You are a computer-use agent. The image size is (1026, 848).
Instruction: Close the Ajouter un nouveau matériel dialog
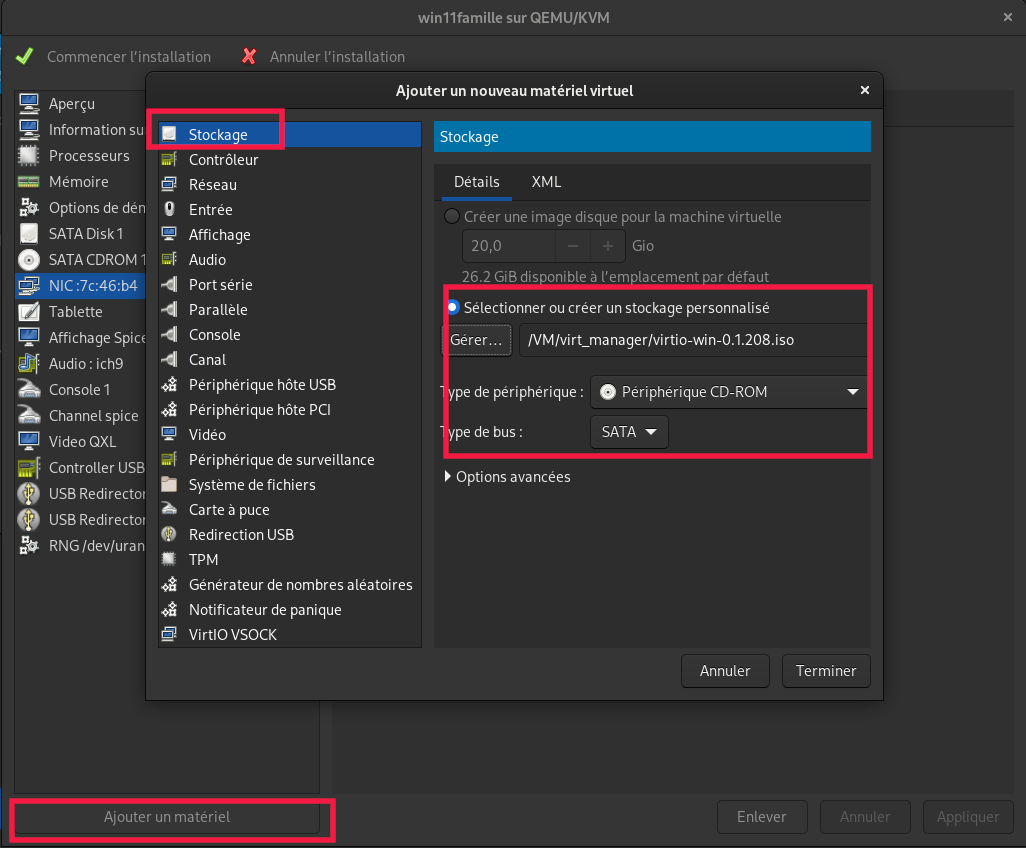(864, 90)
